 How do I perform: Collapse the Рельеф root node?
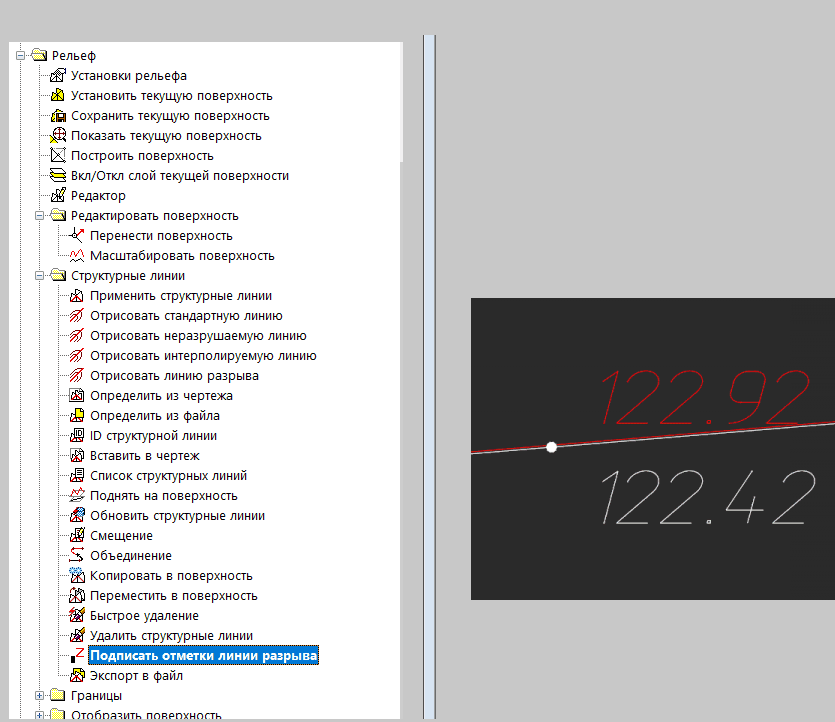tap(20, 56)
